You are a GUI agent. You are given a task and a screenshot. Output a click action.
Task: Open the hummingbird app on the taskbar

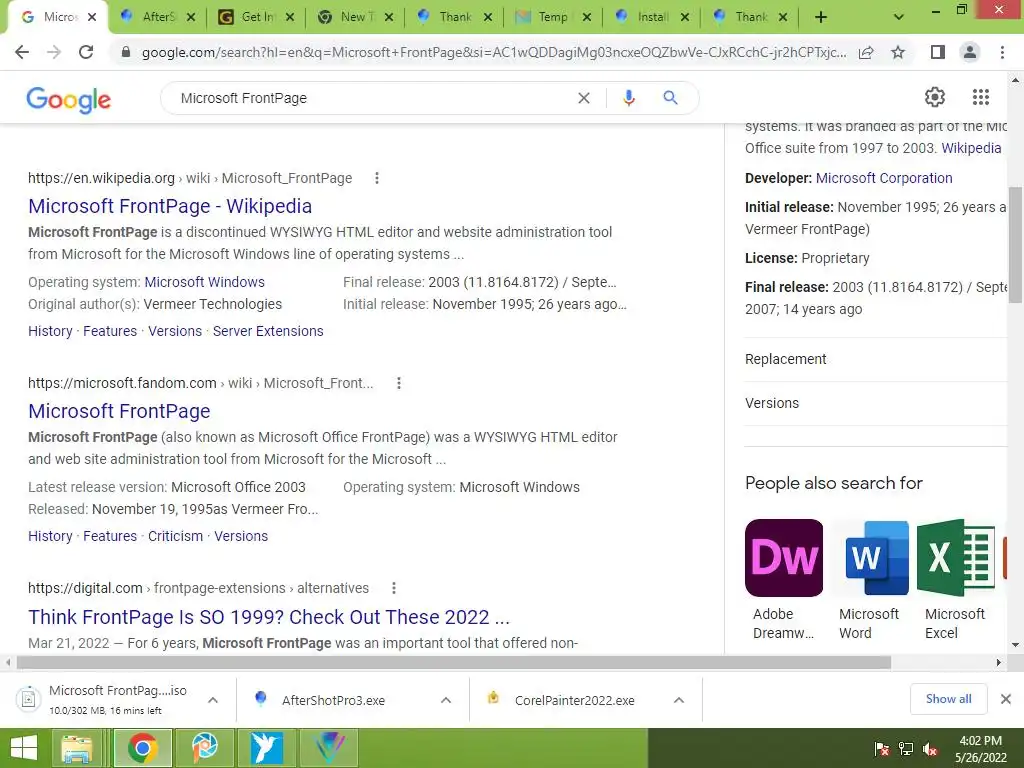pyautogui.click(x=266, y=748)
